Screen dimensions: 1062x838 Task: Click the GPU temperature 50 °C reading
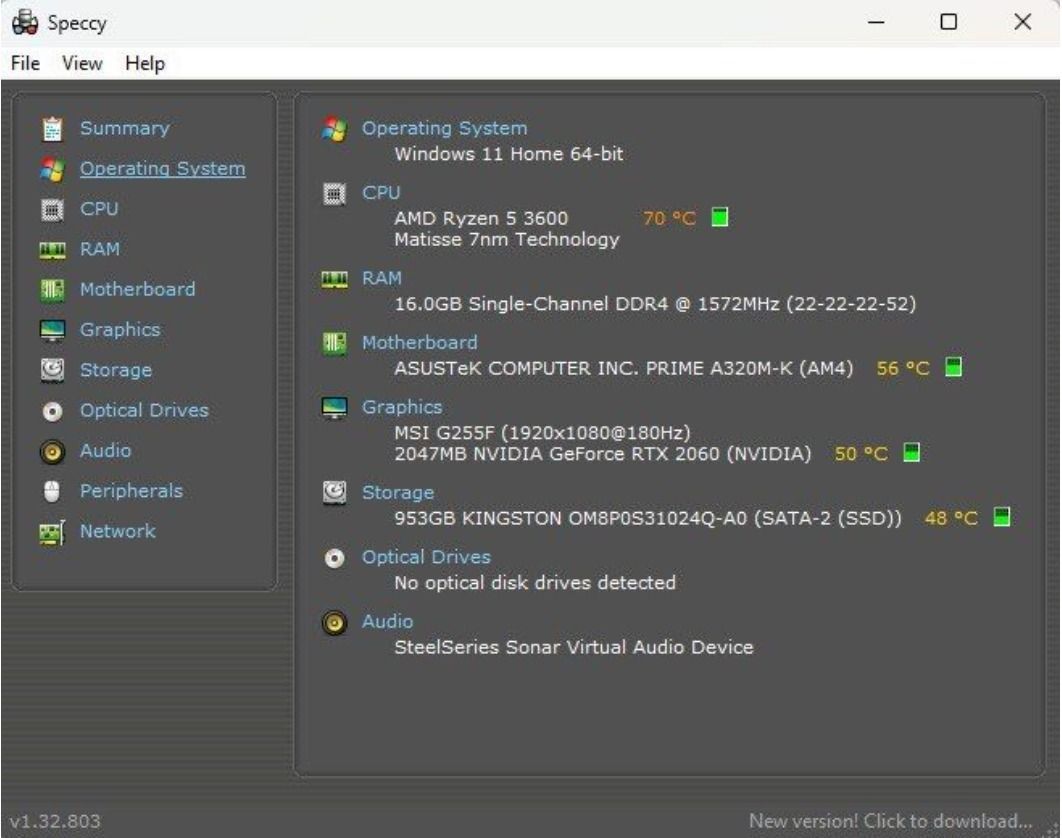[x=861, y=453]
